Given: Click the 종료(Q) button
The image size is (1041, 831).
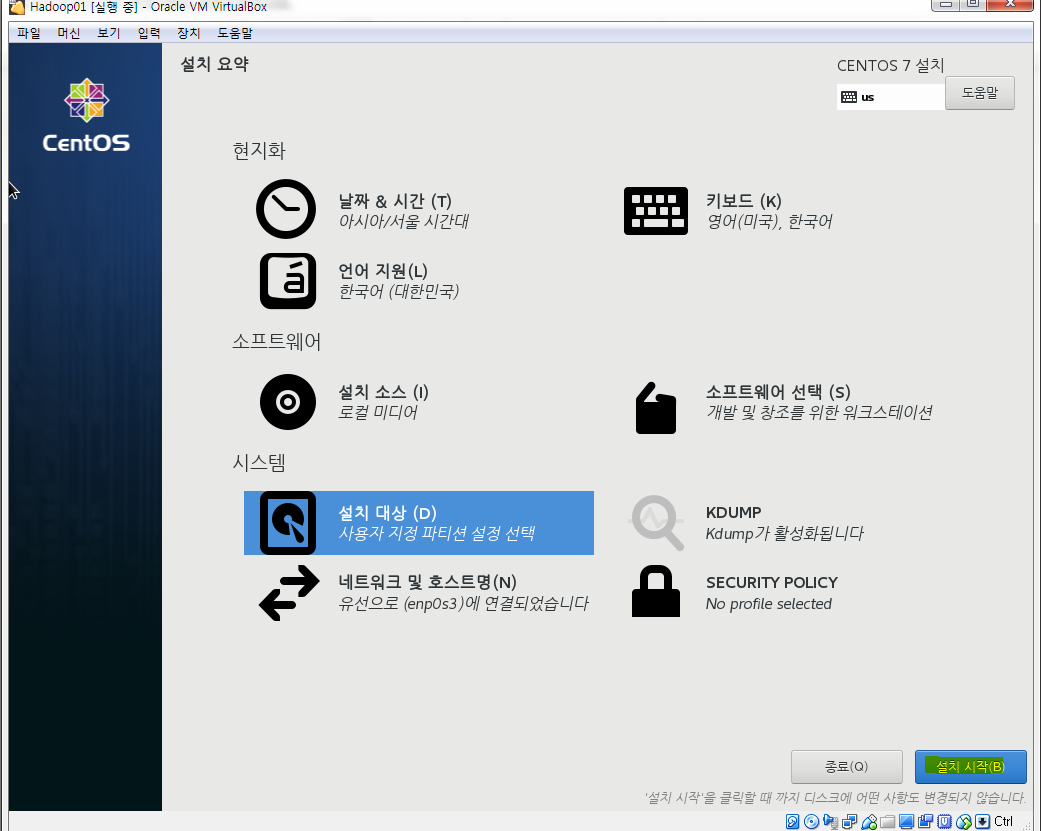Looking at the screenshot, I should [846, 767].
